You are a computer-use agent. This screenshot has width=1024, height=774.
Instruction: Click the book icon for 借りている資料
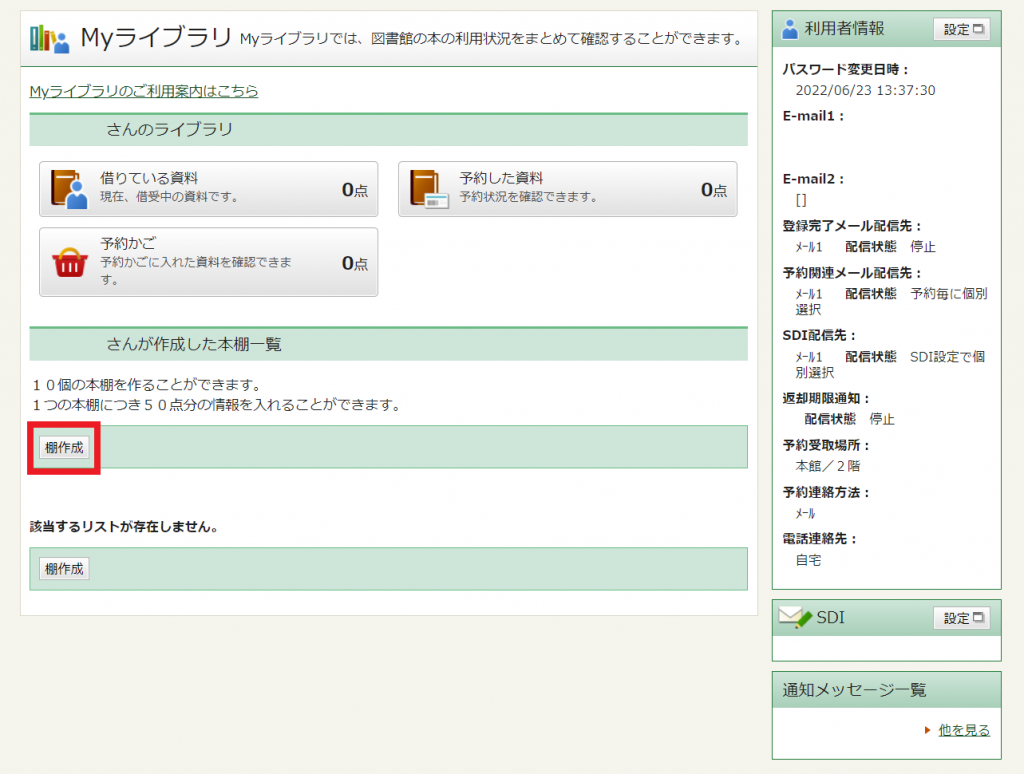(70, 188)
